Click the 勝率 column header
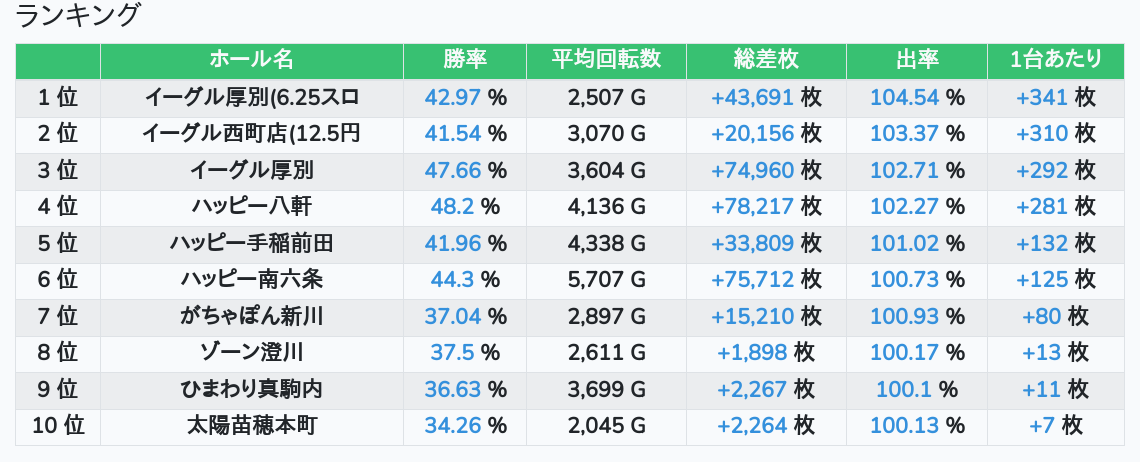Screen dimensions: 1140x462 click(464, 60)
